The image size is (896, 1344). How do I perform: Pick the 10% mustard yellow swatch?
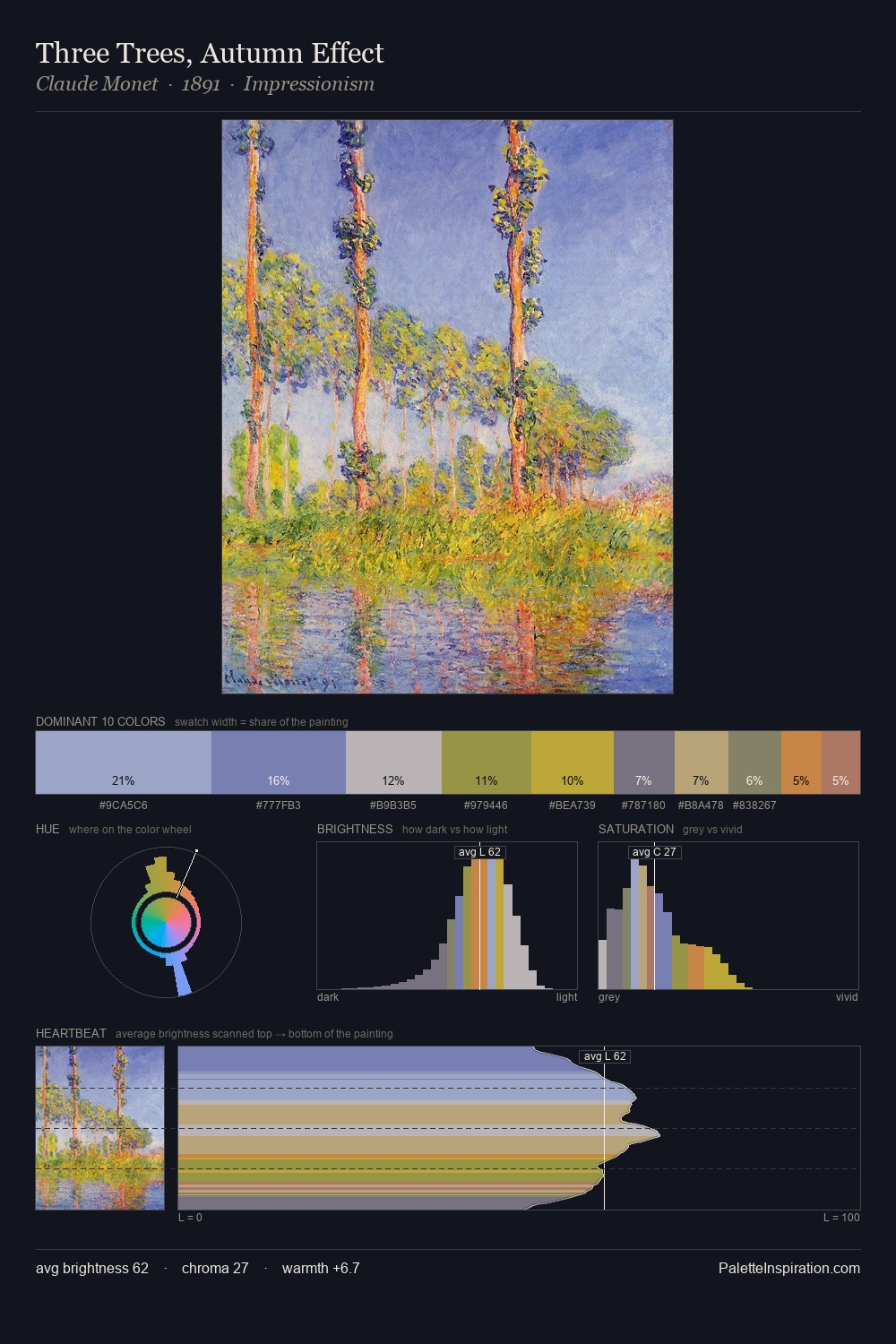pos(573,762)
